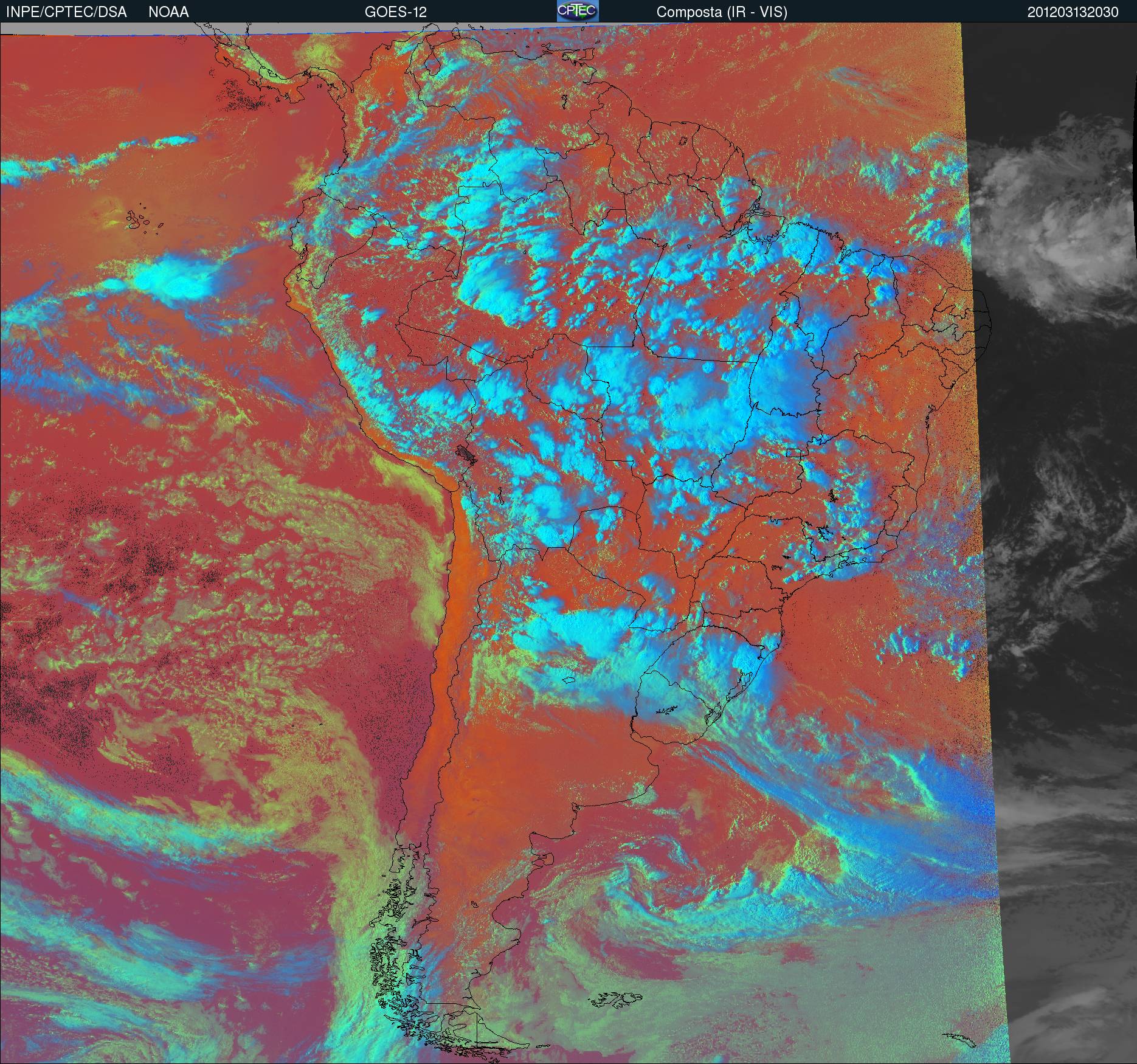
Task: Click the 201203132030 timestamp
Action: click(1073, 12)
